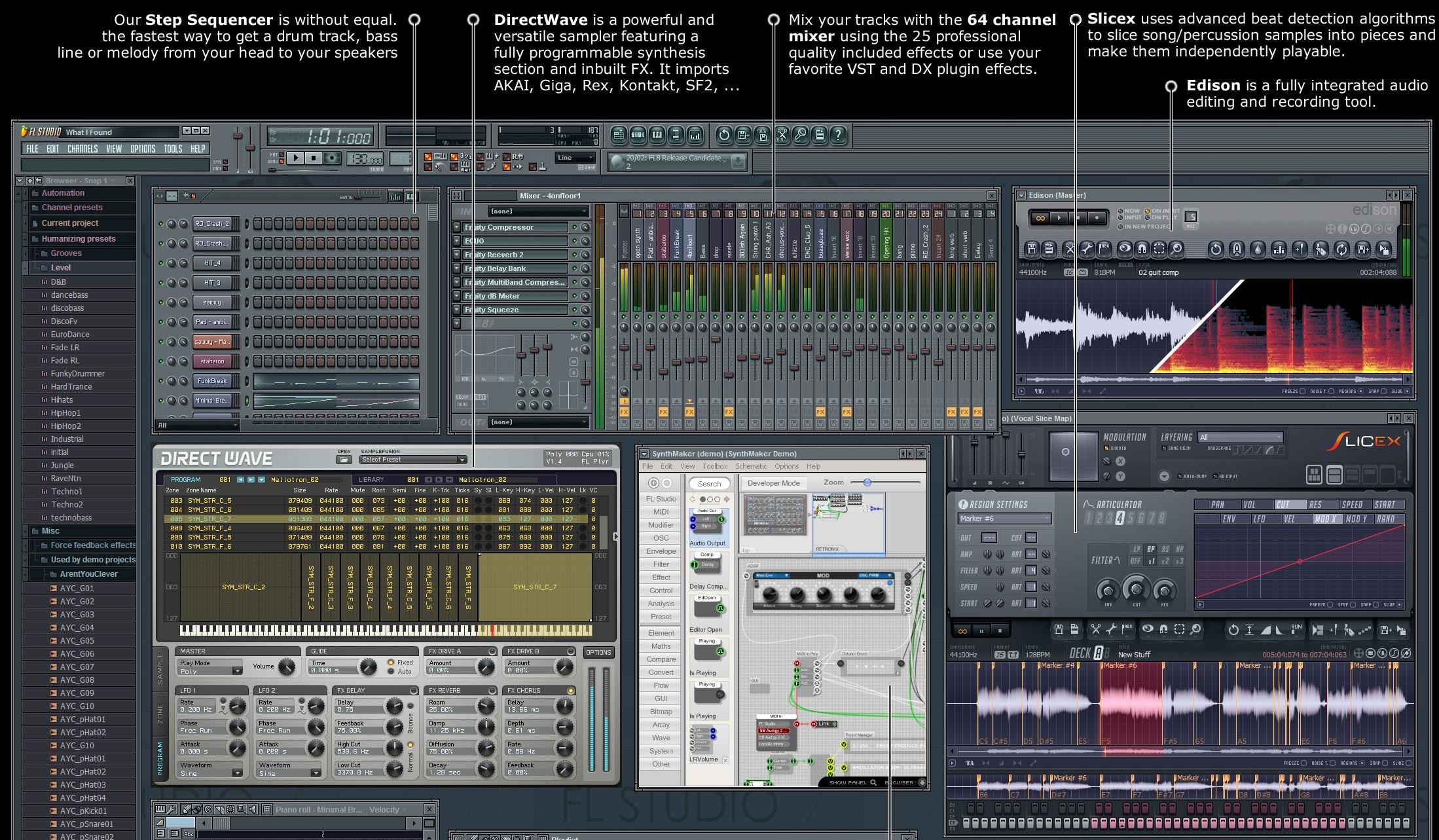Click the save new version icon
The height and width of the screenshot is (840, 1439).
click(x=743, y=135)
